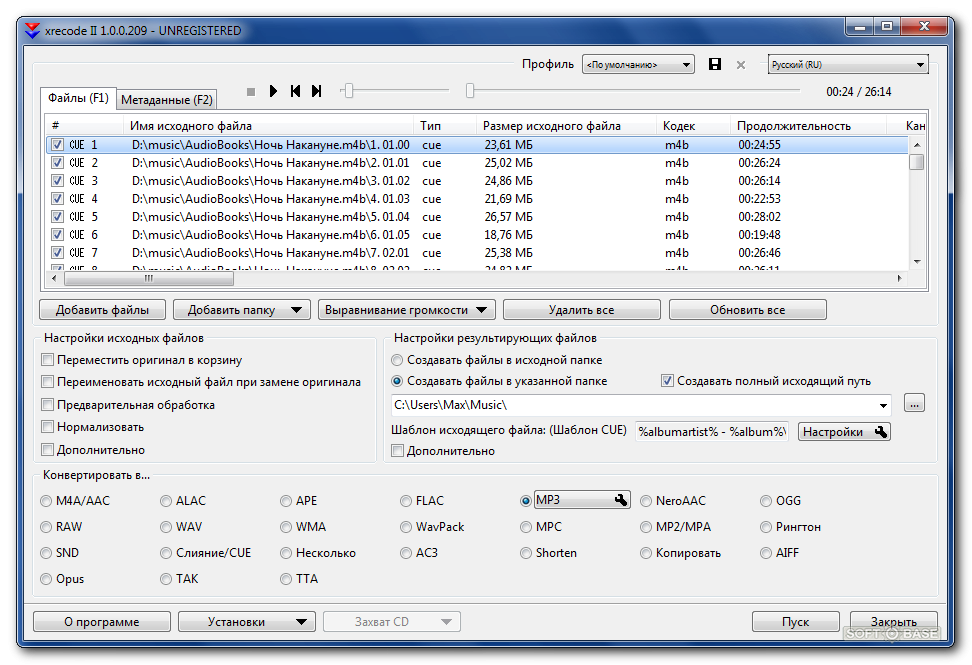Sort by Размер исходного файла column
The height and width of the screenshot is (665, 972).
[566, 126]
